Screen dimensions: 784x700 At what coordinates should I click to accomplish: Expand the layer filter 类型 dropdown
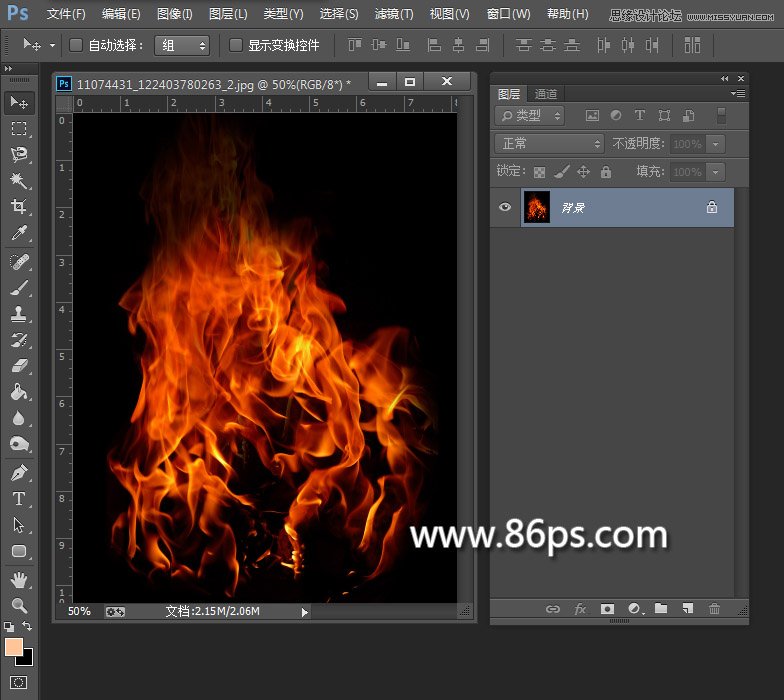[531, 116]
